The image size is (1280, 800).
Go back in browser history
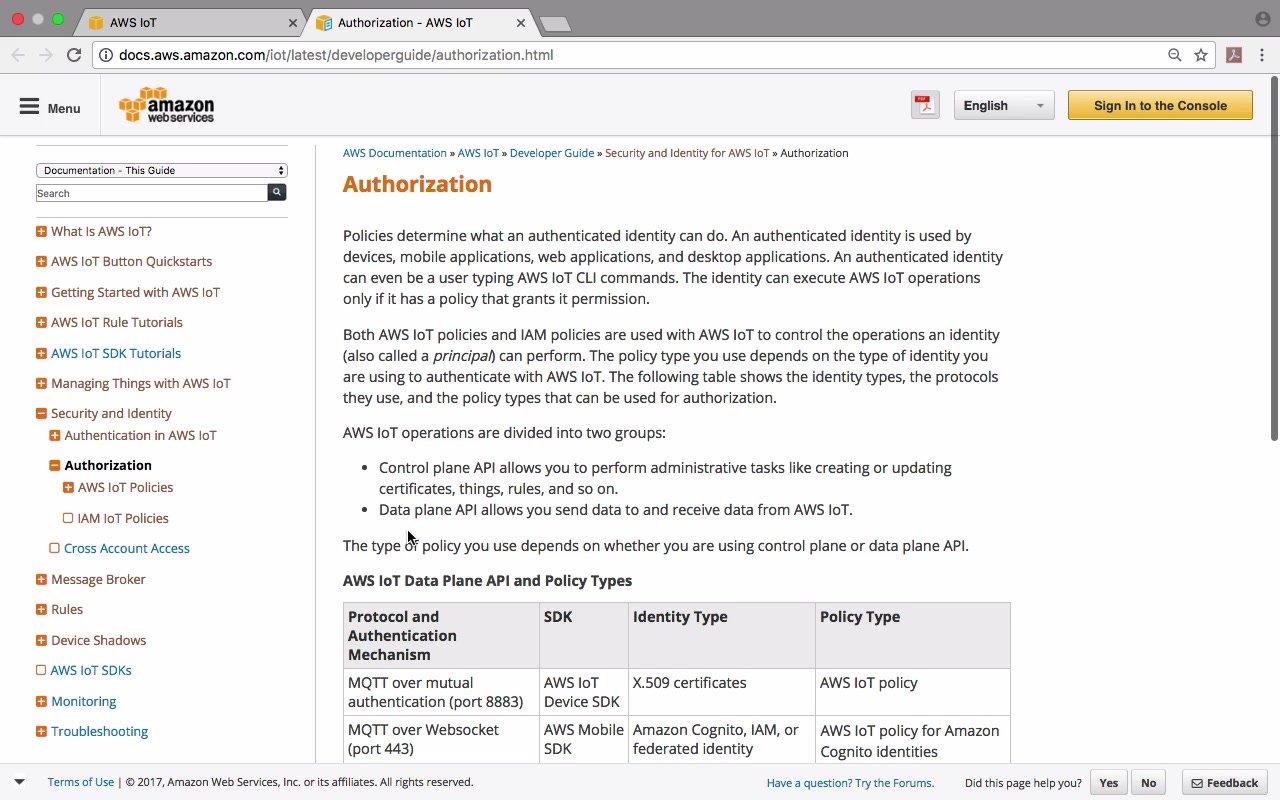(x=18, y=55)
